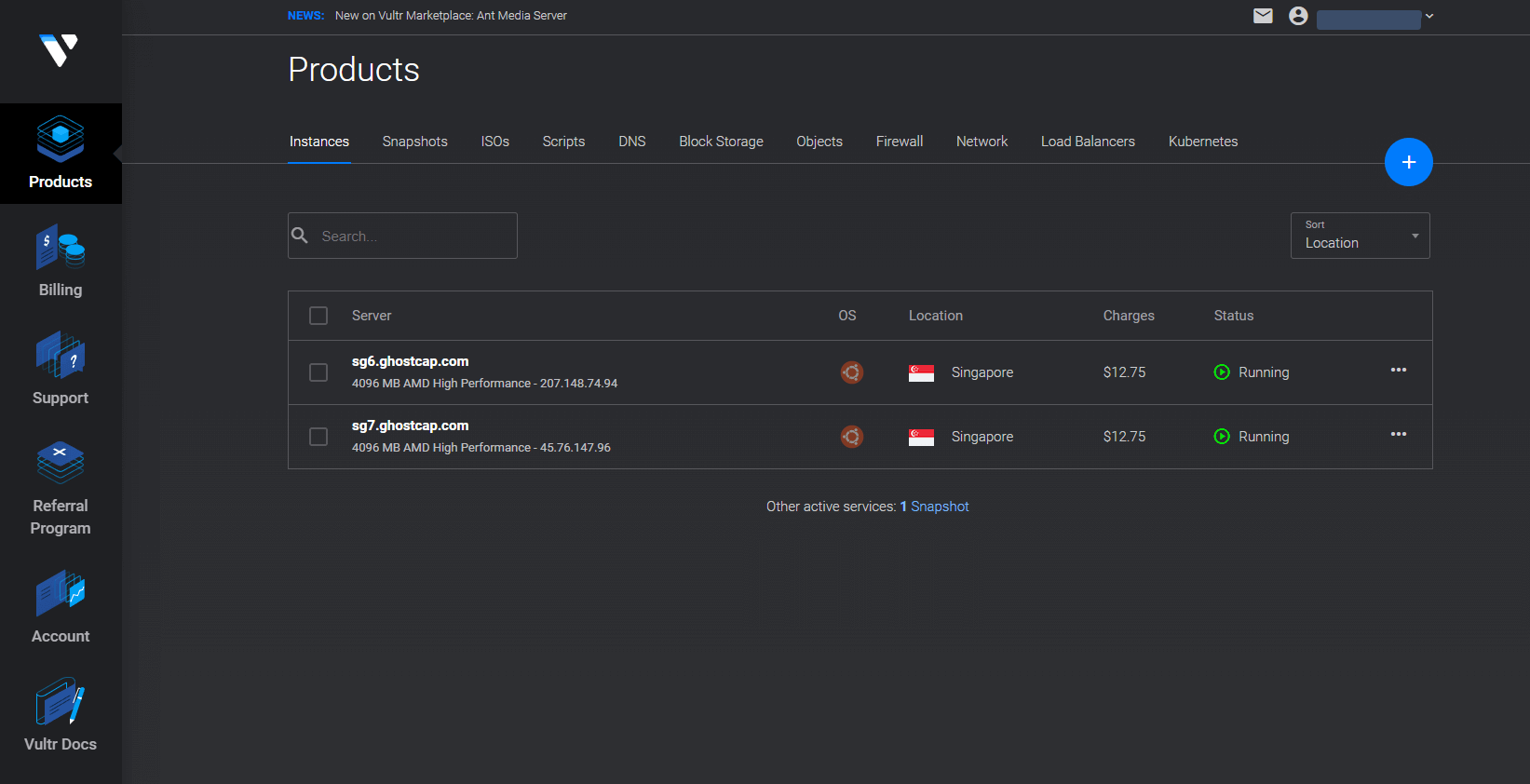The height and width of the screenshot is (784, 1530).
Task: Open Products in the sidebar
Action: click(x=61, y=154)
